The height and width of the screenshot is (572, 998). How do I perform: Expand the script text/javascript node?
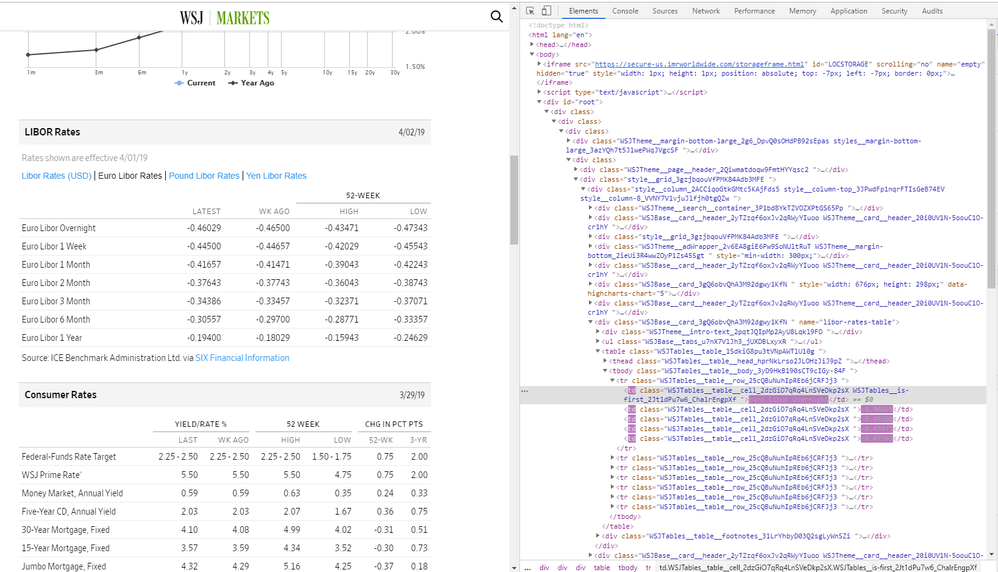(539, 92)
